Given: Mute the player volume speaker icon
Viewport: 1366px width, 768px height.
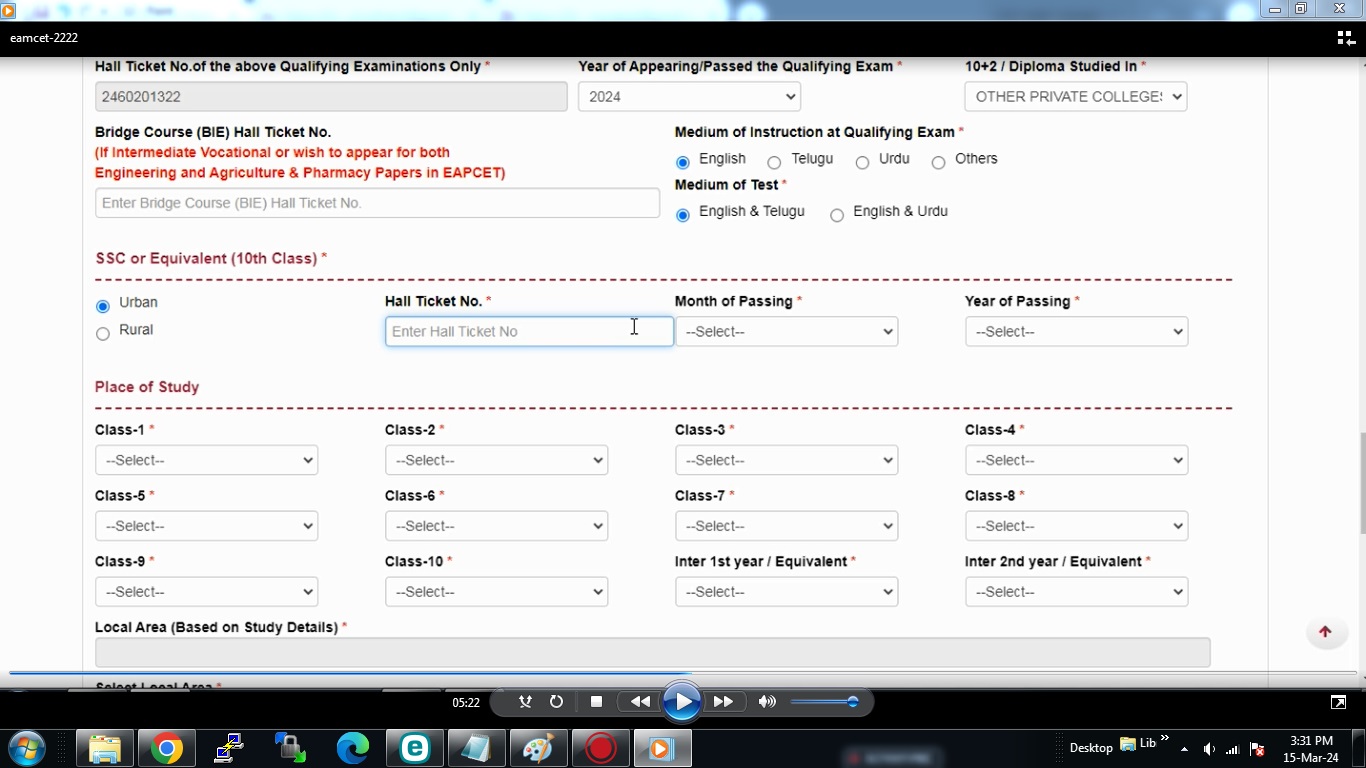Looking at the screenshot, I should click(767, 702).
